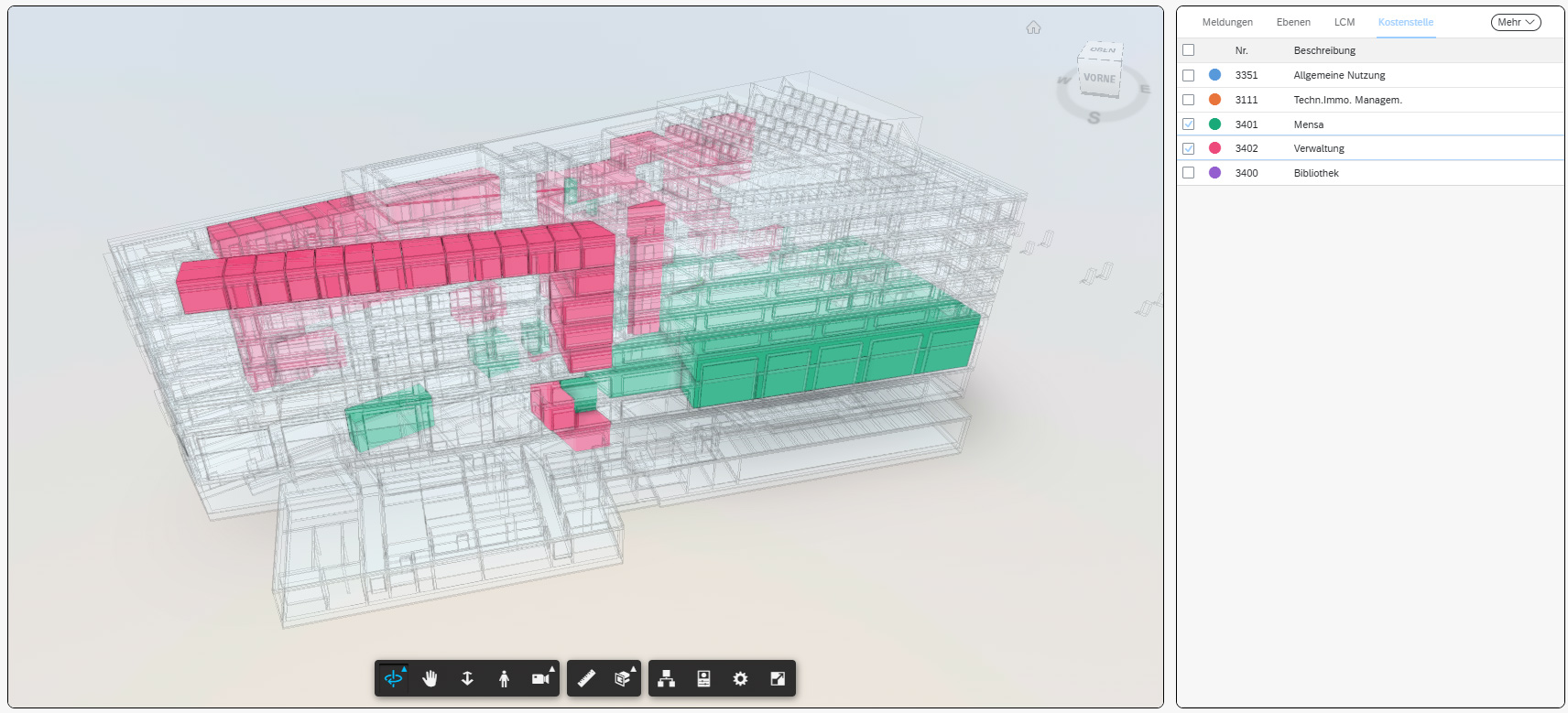Open the Ebenen tab

1292,22
